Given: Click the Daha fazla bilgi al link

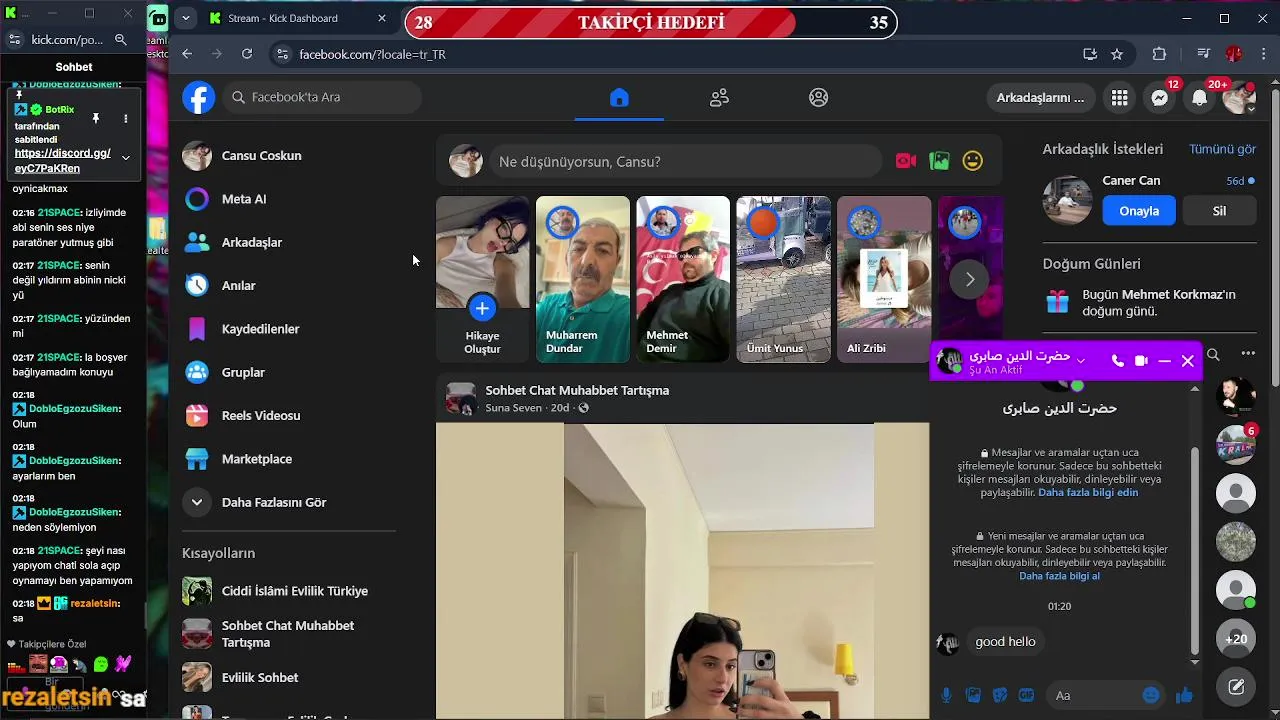Looking at the screenshot, I should (x=1059, y=576).
